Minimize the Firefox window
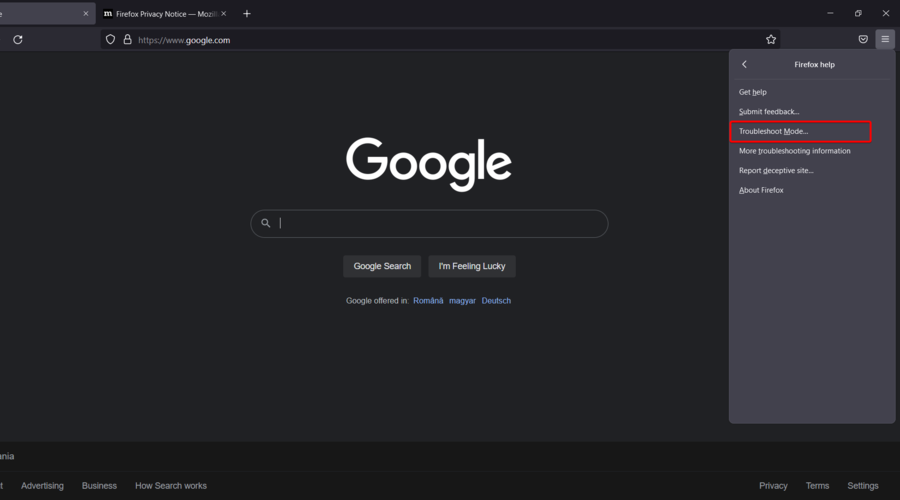 click(x=830, y=13)
